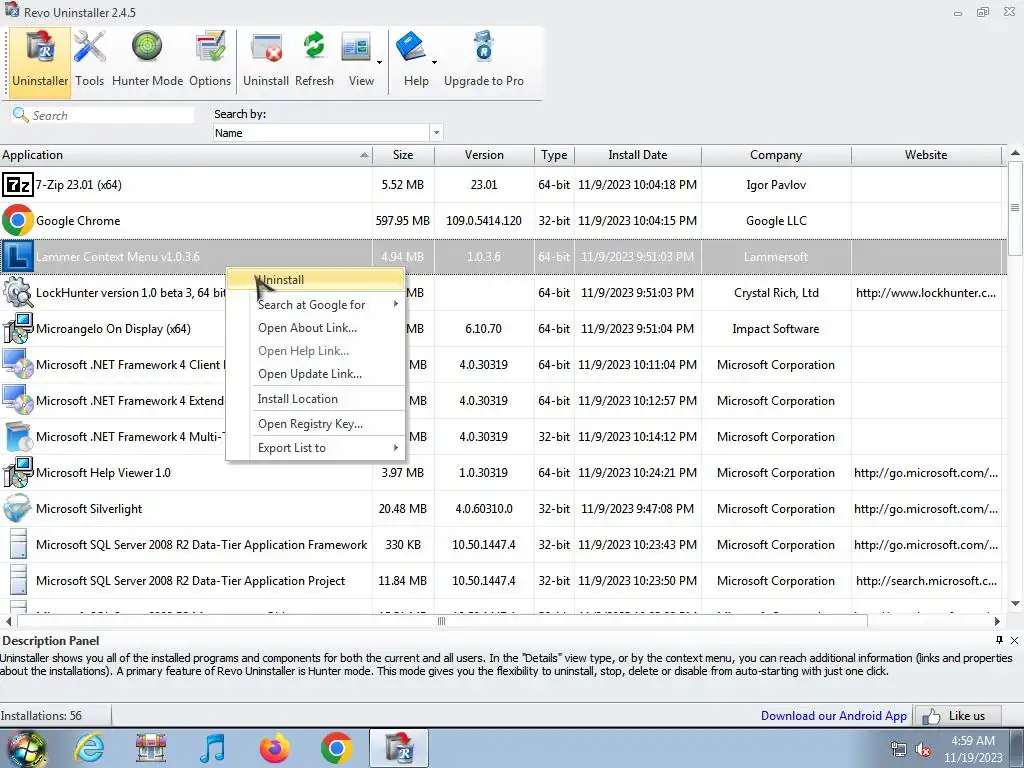1024x768 pixels.
Task: Click the Like us thumbs-up icon
Action: coord(931,716)
